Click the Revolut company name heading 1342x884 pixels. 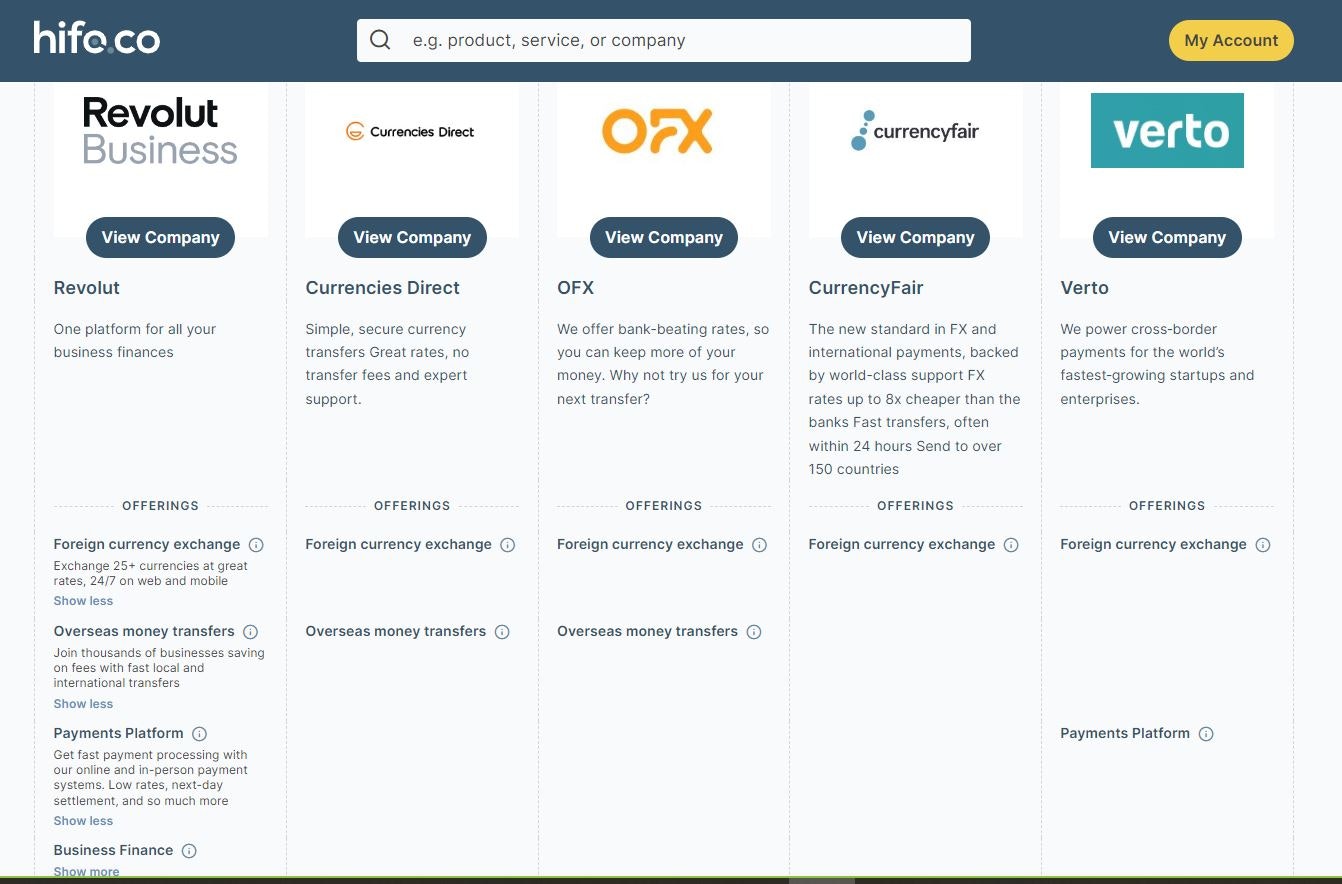click(87, 288)
